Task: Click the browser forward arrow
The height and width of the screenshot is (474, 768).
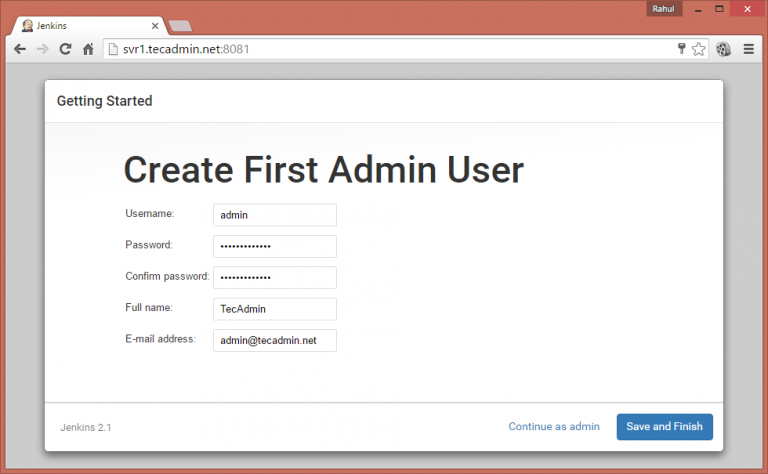Action: 42,49
